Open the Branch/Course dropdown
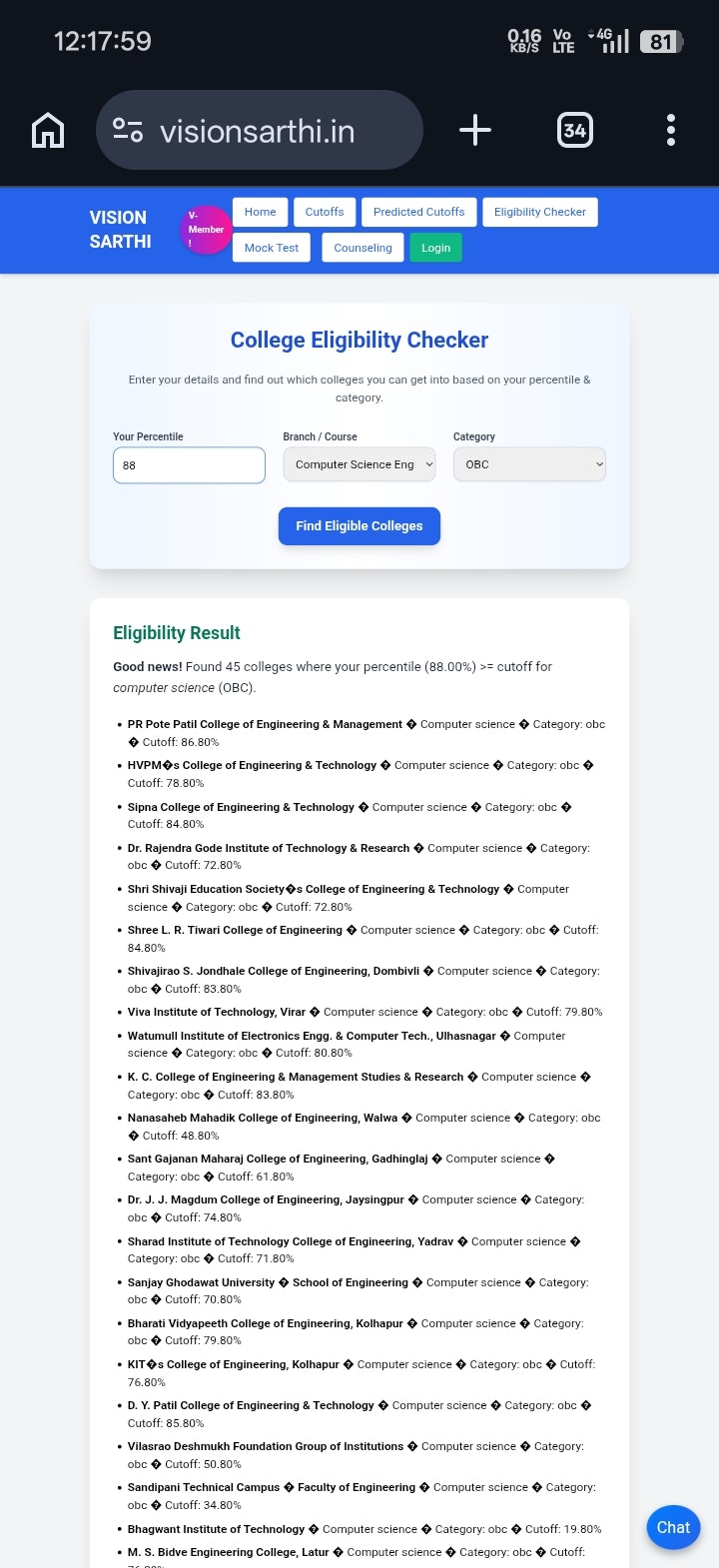The height and width of the screenshot is (1568, 719). pyautogui.click(x=359, y=464)
